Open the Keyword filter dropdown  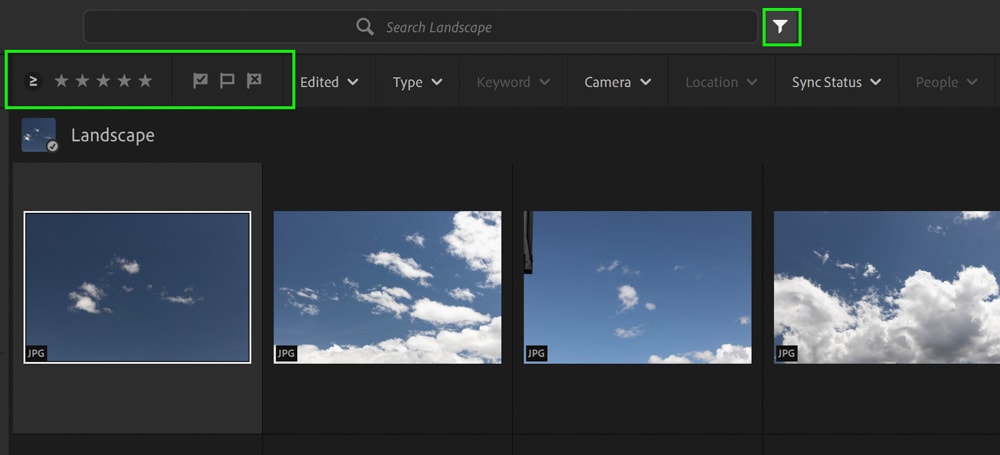pos(513,82)
